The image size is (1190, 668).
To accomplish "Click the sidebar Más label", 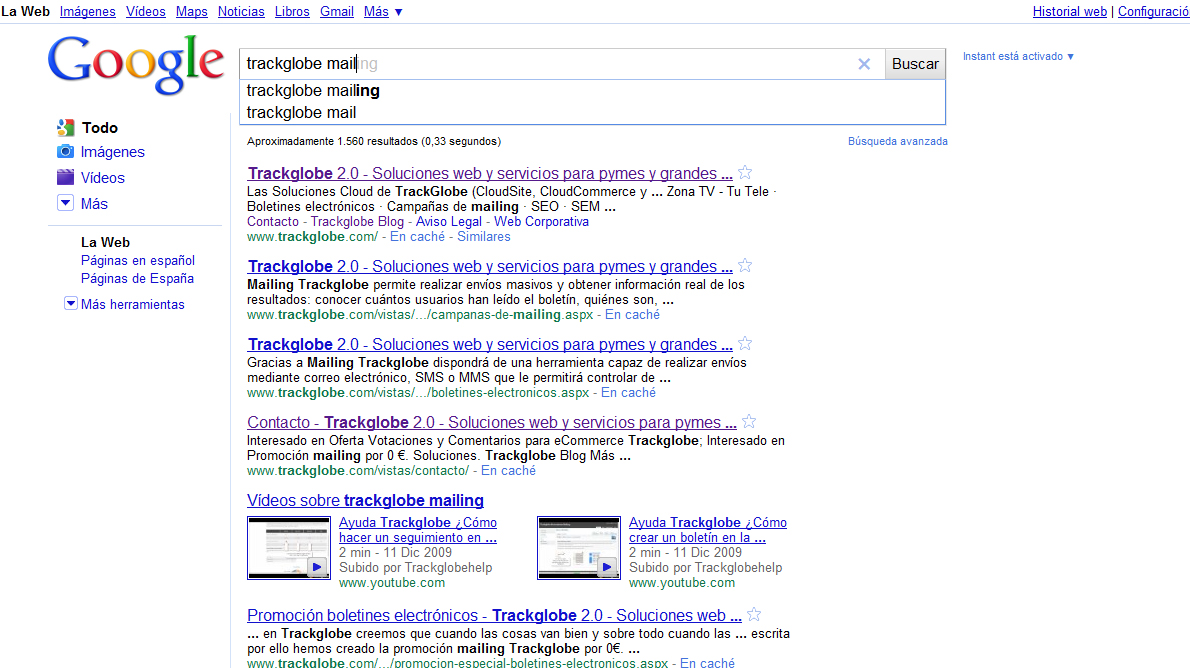I will 94,203.
